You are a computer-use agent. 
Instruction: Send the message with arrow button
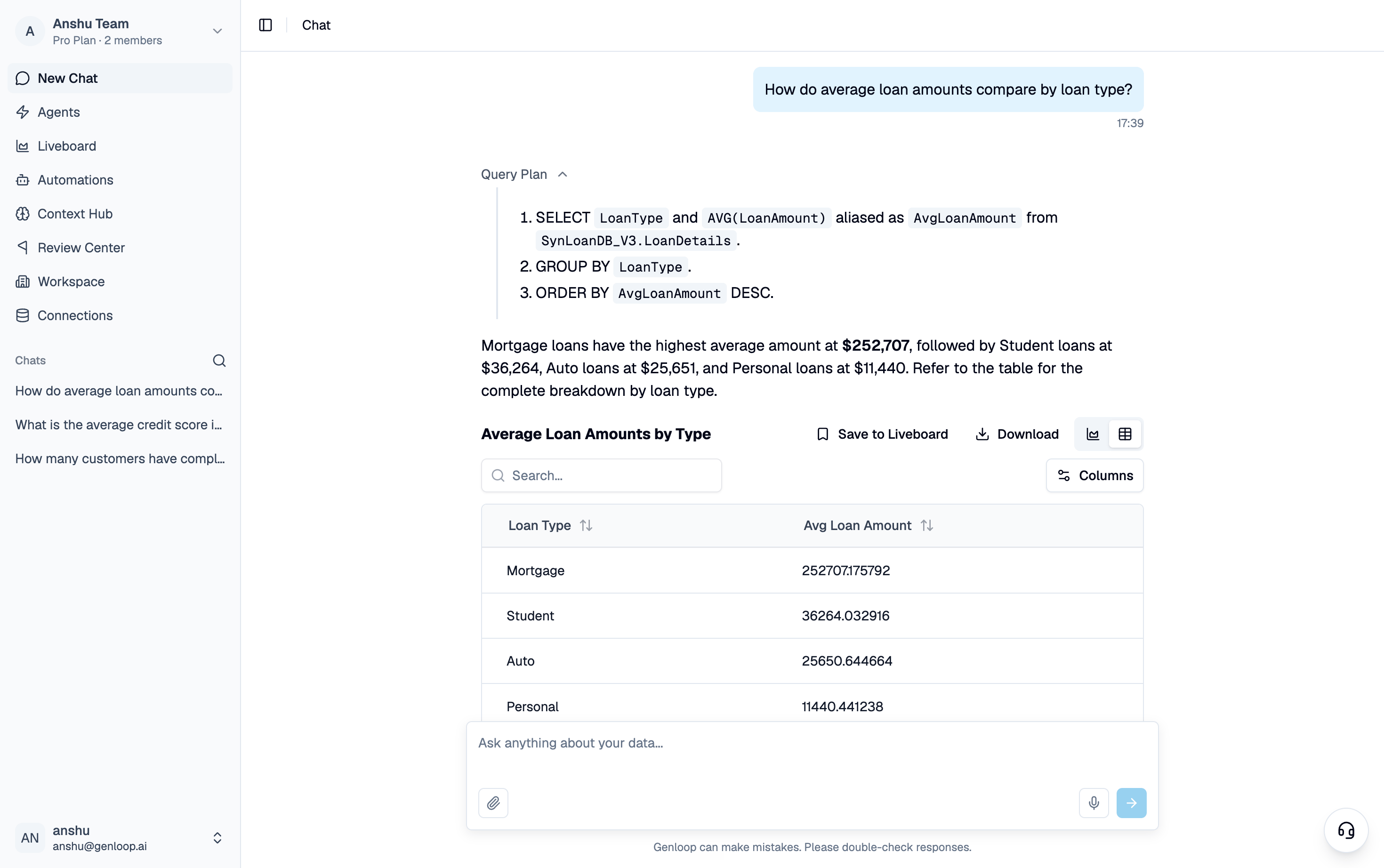pyautogui.click(x=1131, y=803)
